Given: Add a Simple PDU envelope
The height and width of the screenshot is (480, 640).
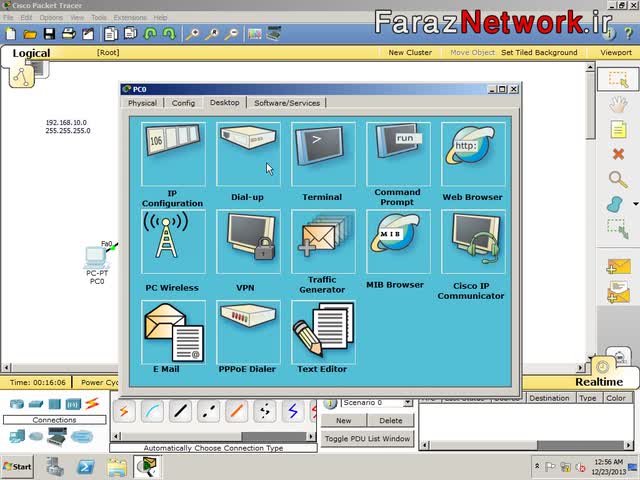Looking at the screenshot, I should click(618, 267).
